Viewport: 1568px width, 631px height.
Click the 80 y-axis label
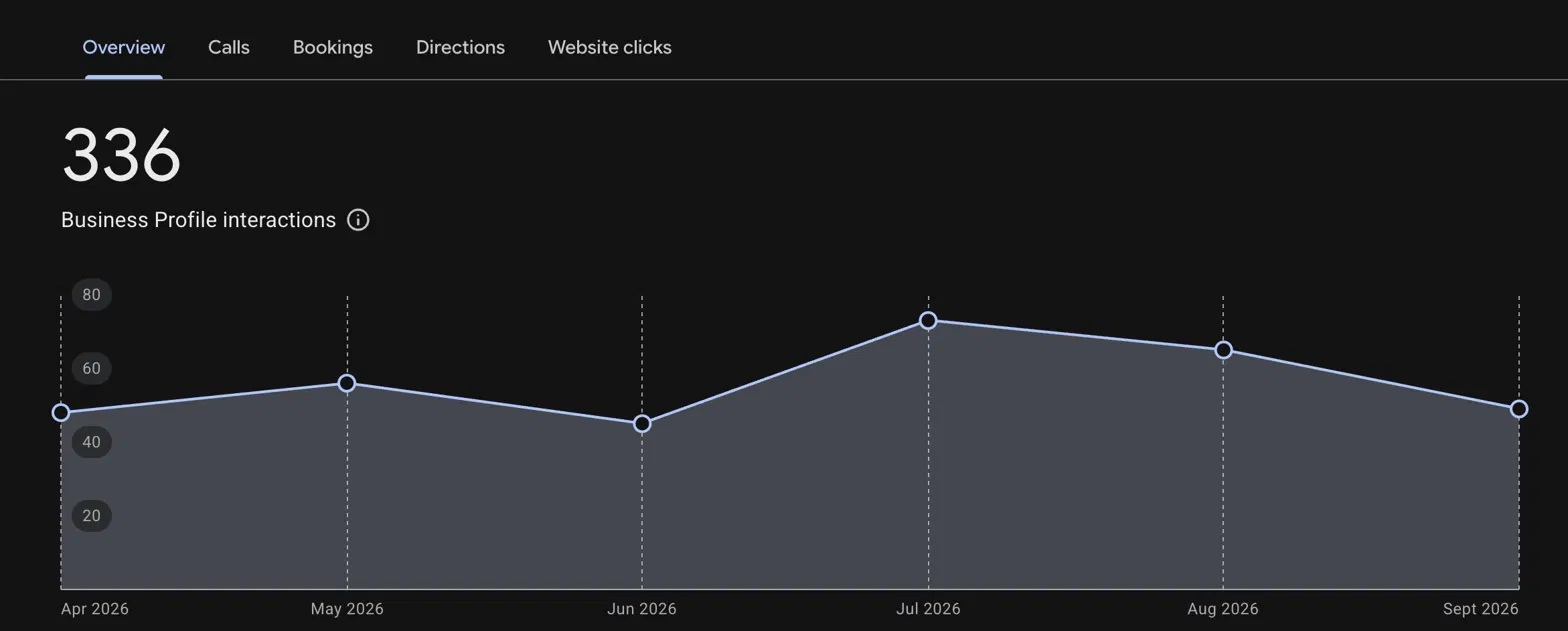click(92, 294)
